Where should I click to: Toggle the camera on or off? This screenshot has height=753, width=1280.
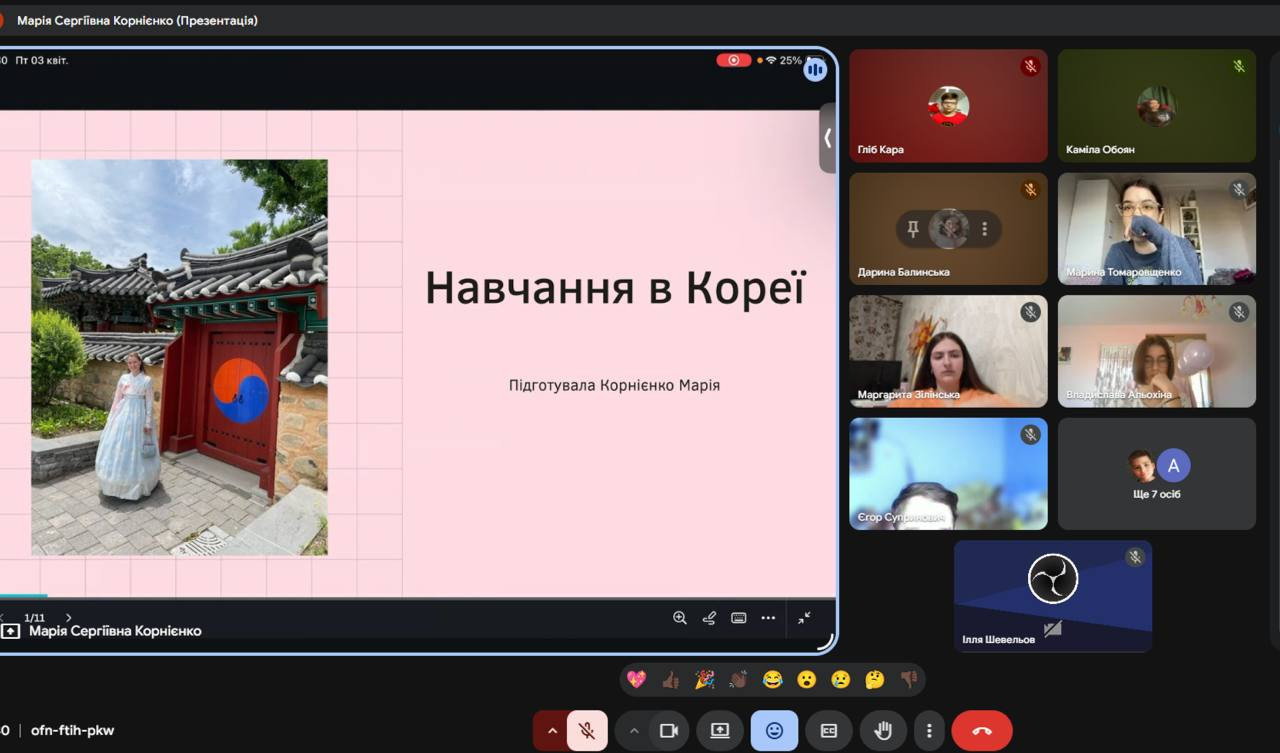[669, 731]
